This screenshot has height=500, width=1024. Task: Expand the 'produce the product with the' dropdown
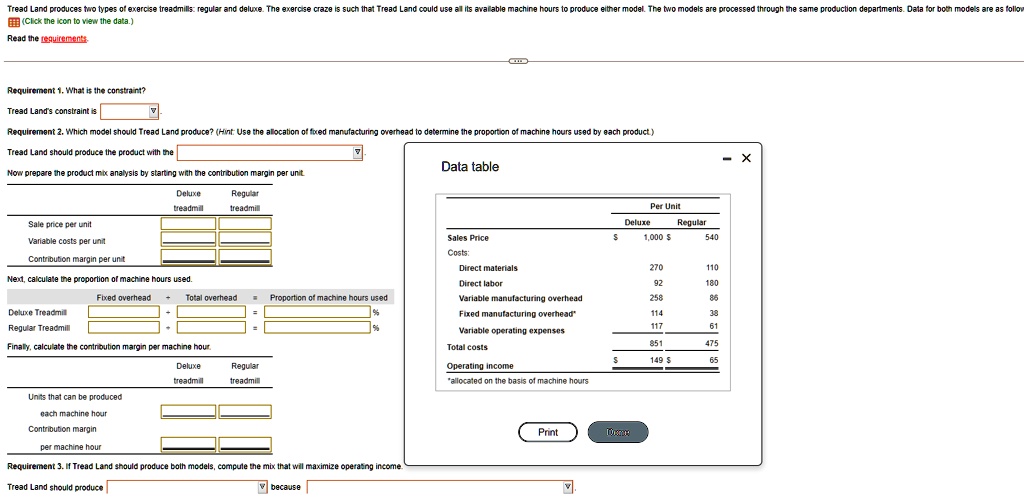357,153
